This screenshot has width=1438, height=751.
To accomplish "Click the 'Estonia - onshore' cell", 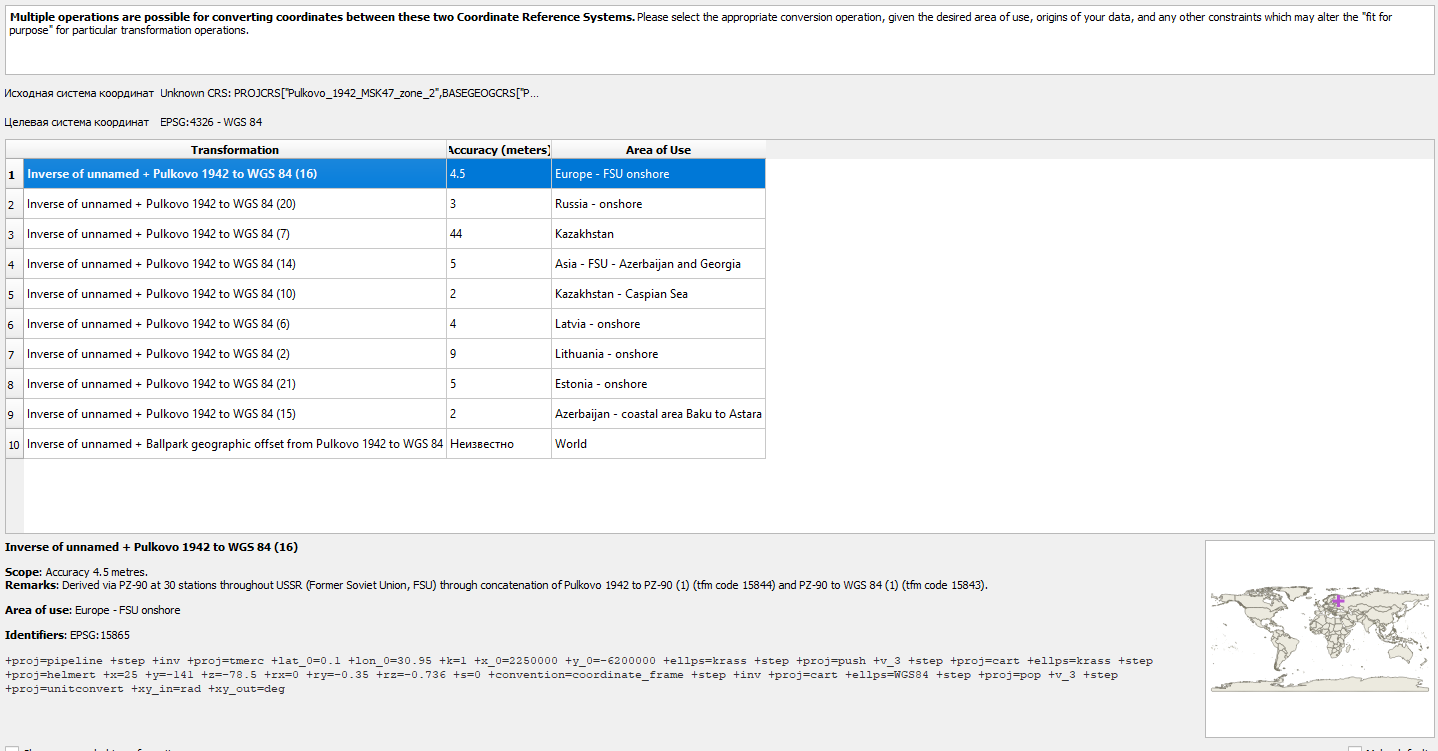I will click(658, 384).
